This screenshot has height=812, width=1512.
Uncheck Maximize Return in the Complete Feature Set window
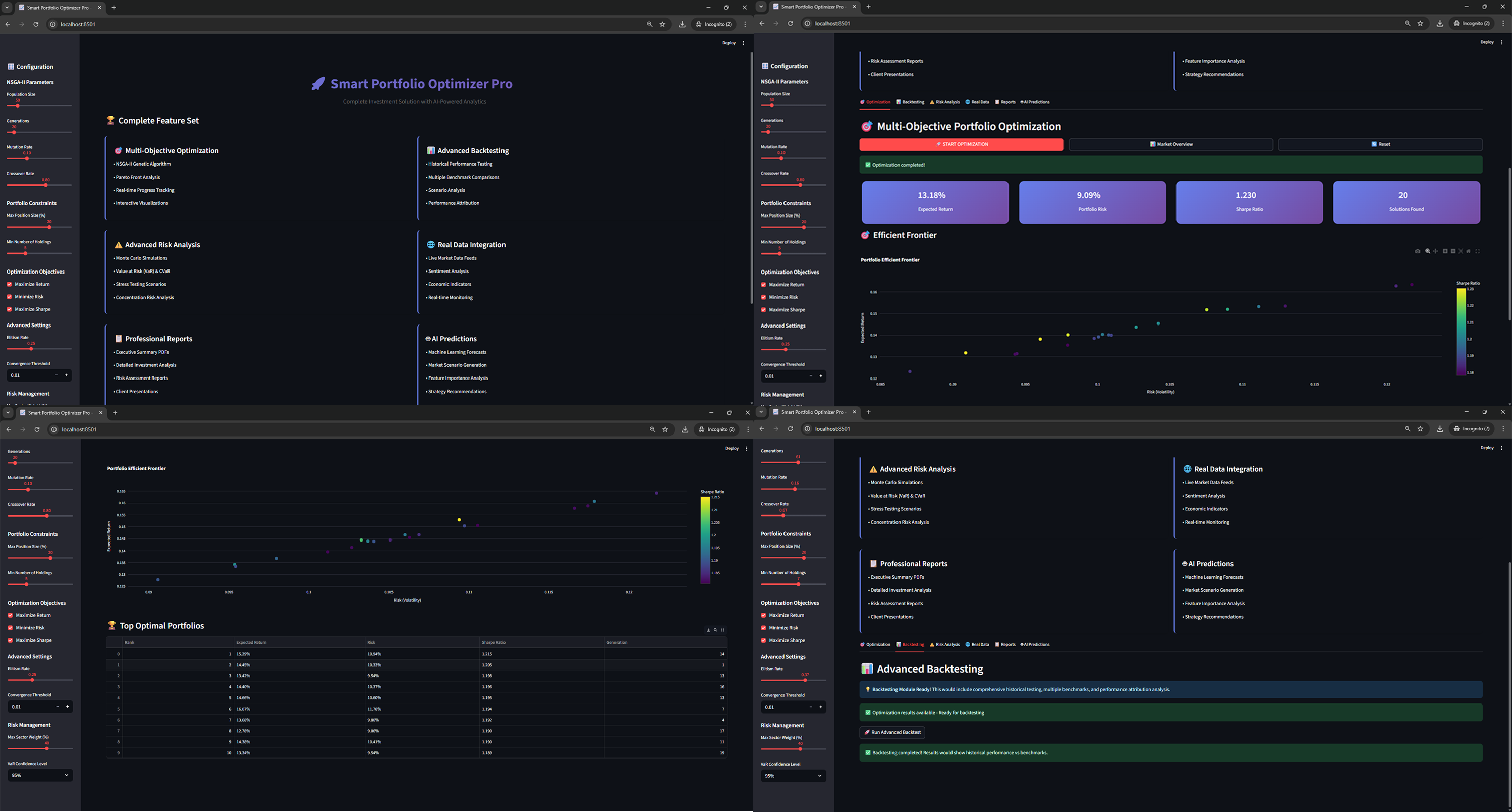9,284
